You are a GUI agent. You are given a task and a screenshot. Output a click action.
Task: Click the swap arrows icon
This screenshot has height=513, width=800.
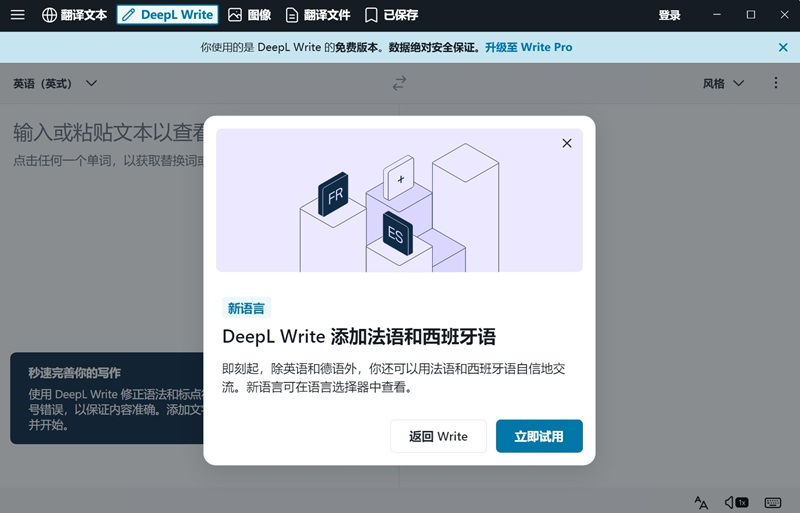coord(400,84)
